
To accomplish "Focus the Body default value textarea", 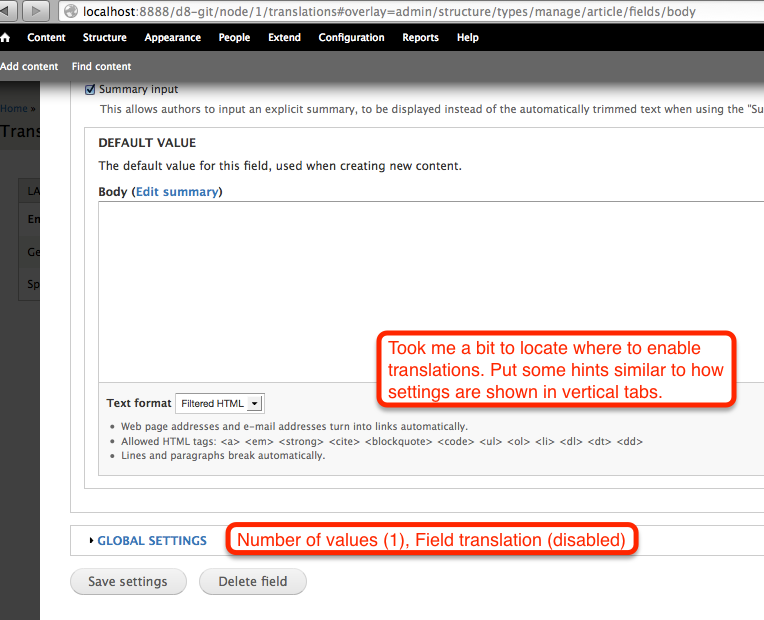I will click(x=431, y=291).
